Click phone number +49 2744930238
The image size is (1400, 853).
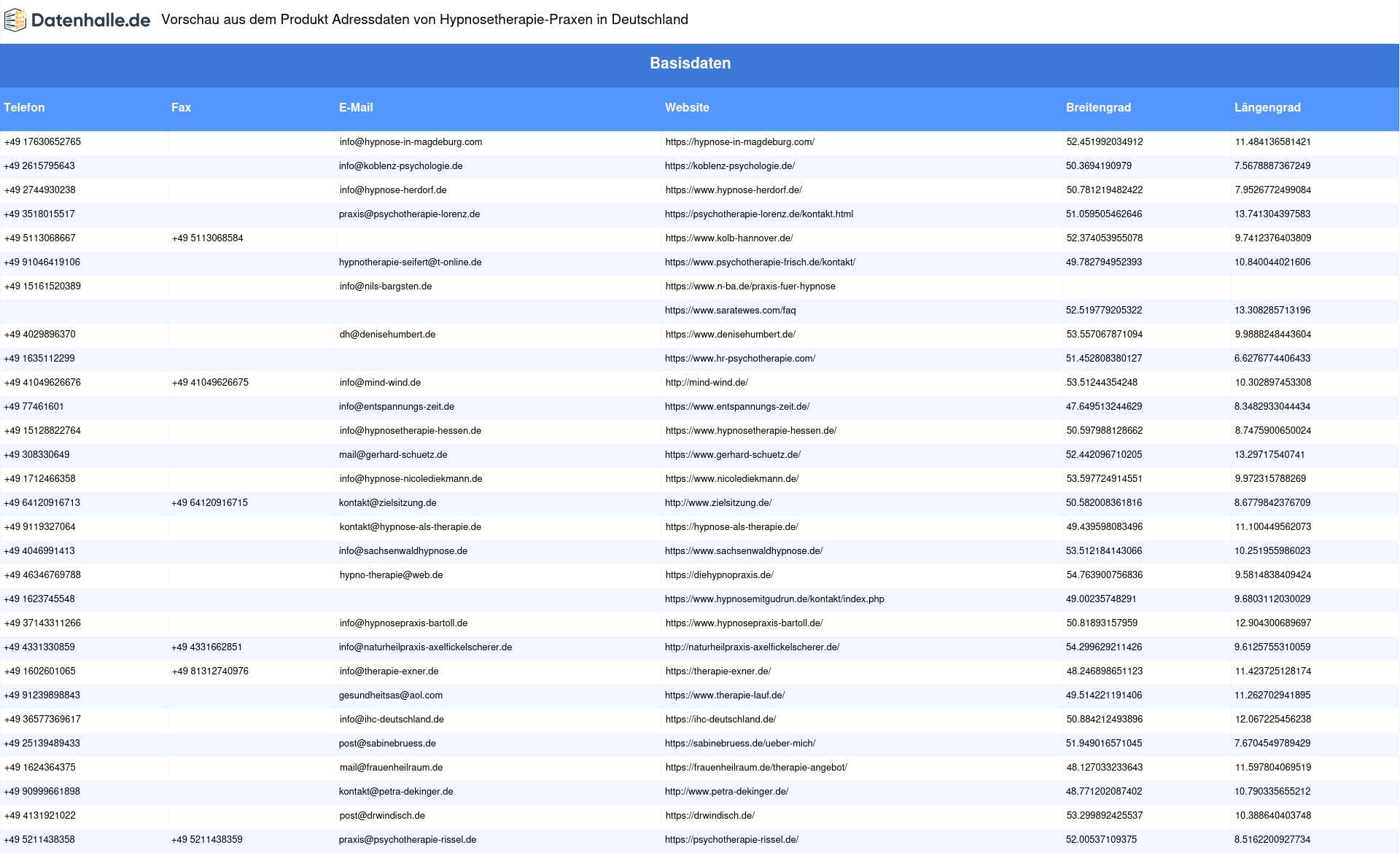pos(40,190)
